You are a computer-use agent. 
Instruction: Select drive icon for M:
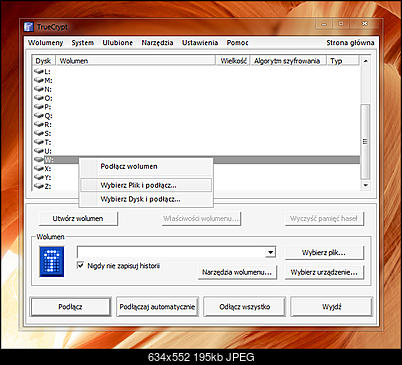(x=39, y=80)
